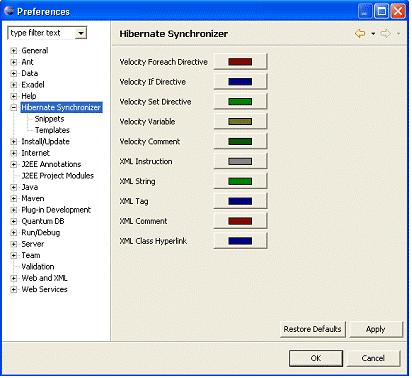Click the back navigation arrow icon
The image size is (412, 378).
tap(360, 33)
